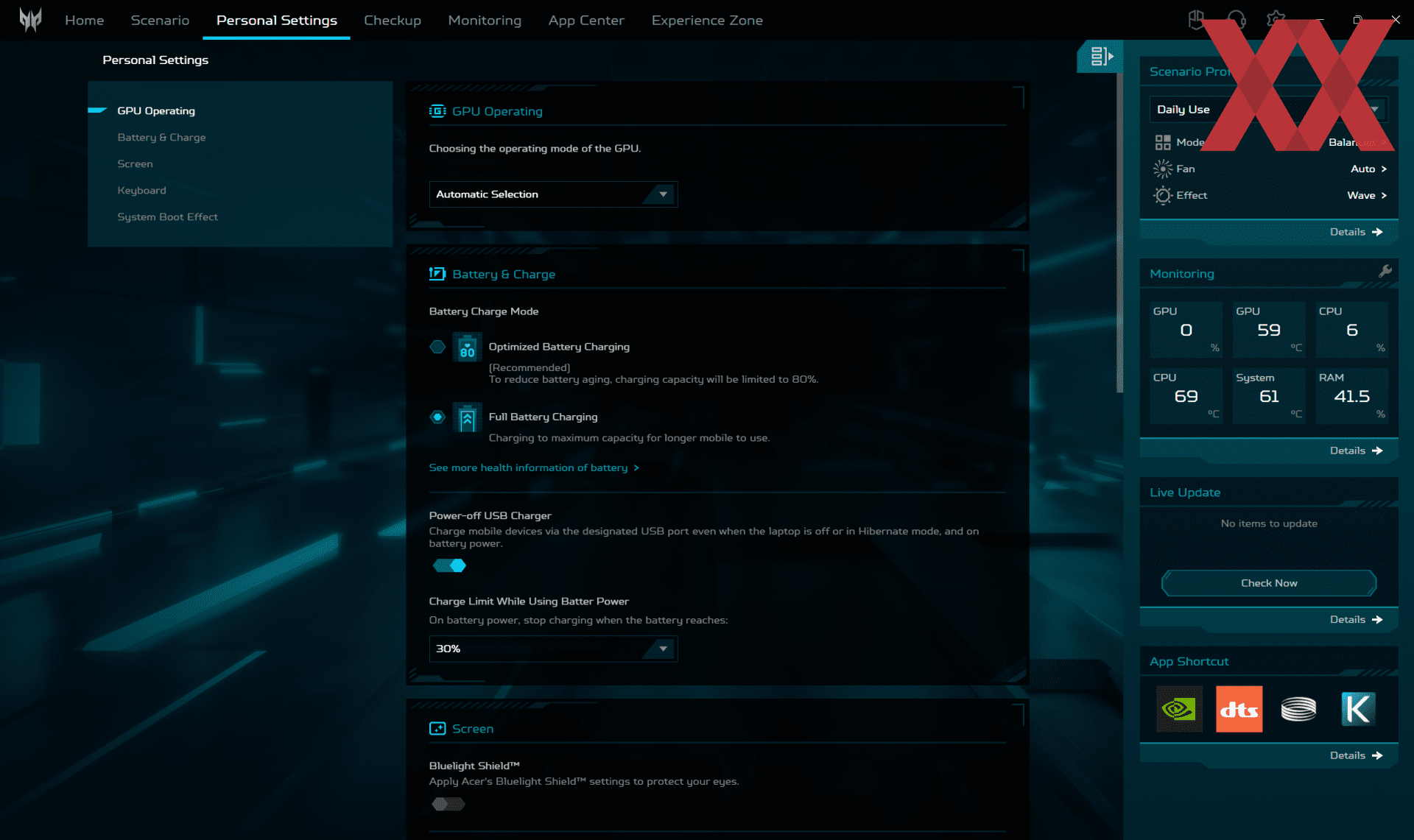This screenshot has height=840, width=1414.
Task: Collapse the right sidebar panel icon
Action: pos(1101,56)
